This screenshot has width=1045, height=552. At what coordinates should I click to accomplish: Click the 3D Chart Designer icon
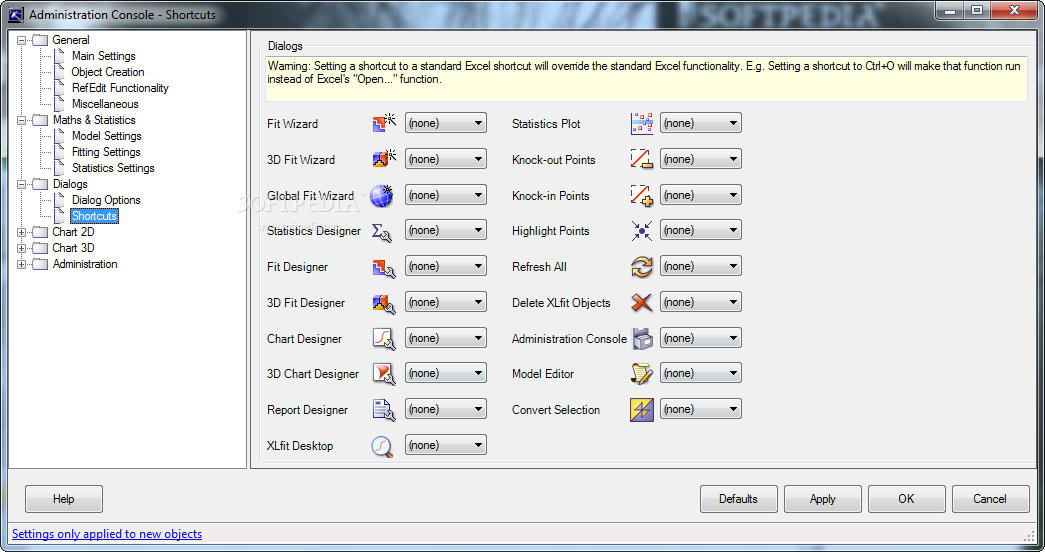384,374
